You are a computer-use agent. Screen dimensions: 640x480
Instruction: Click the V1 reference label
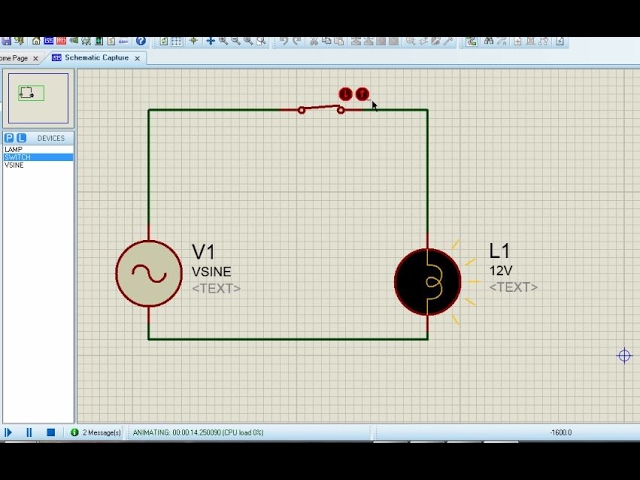pos(203,252)
